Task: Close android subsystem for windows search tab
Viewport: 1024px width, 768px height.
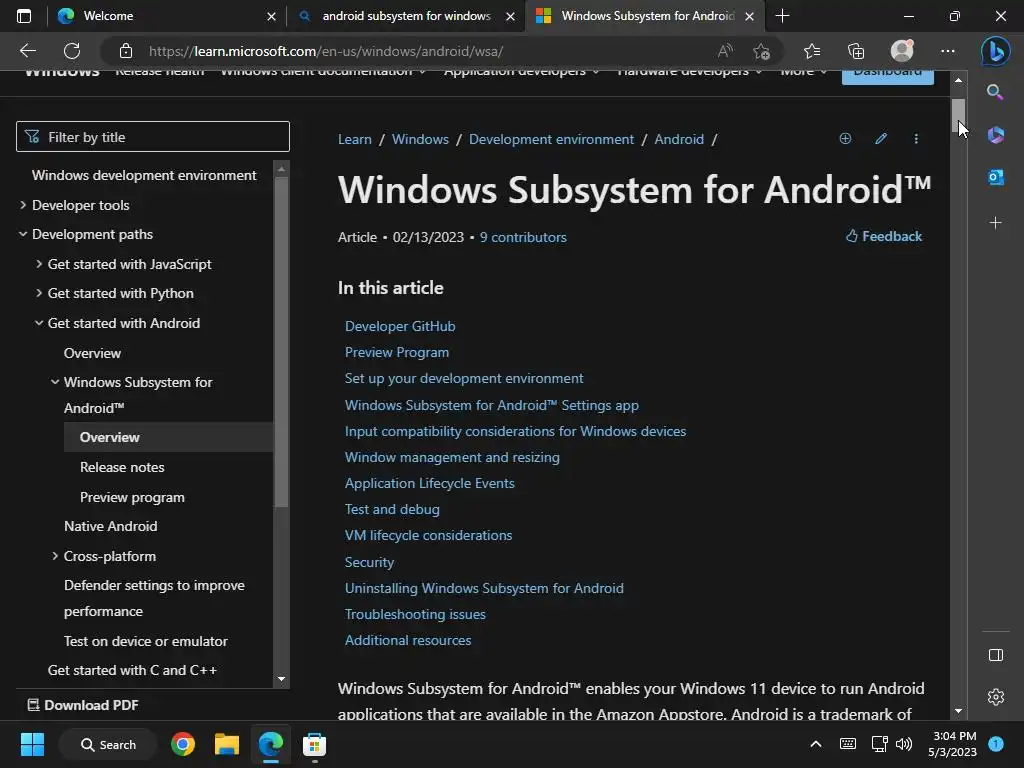Action: click(x=511, y=16)
